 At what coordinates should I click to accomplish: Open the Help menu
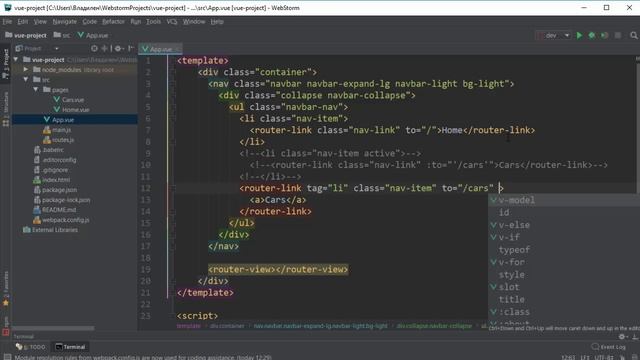tap(217, 22)
